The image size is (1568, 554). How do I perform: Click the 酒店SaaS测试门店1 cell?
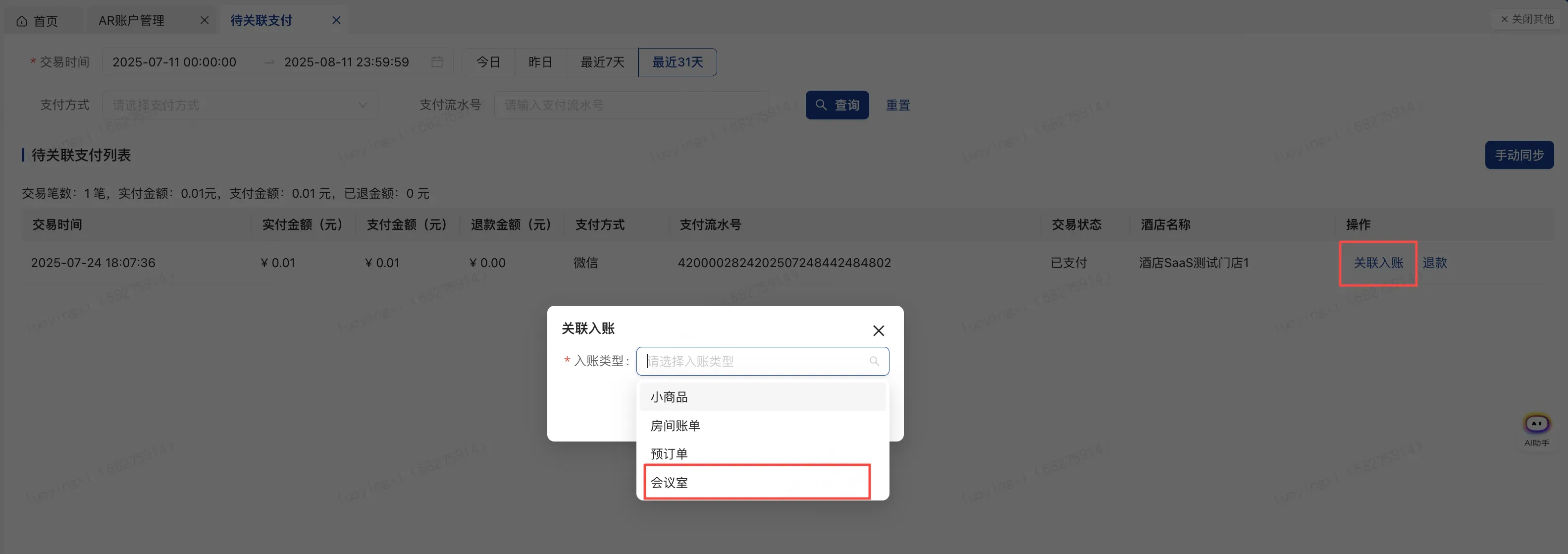[x=1194, y=263]
